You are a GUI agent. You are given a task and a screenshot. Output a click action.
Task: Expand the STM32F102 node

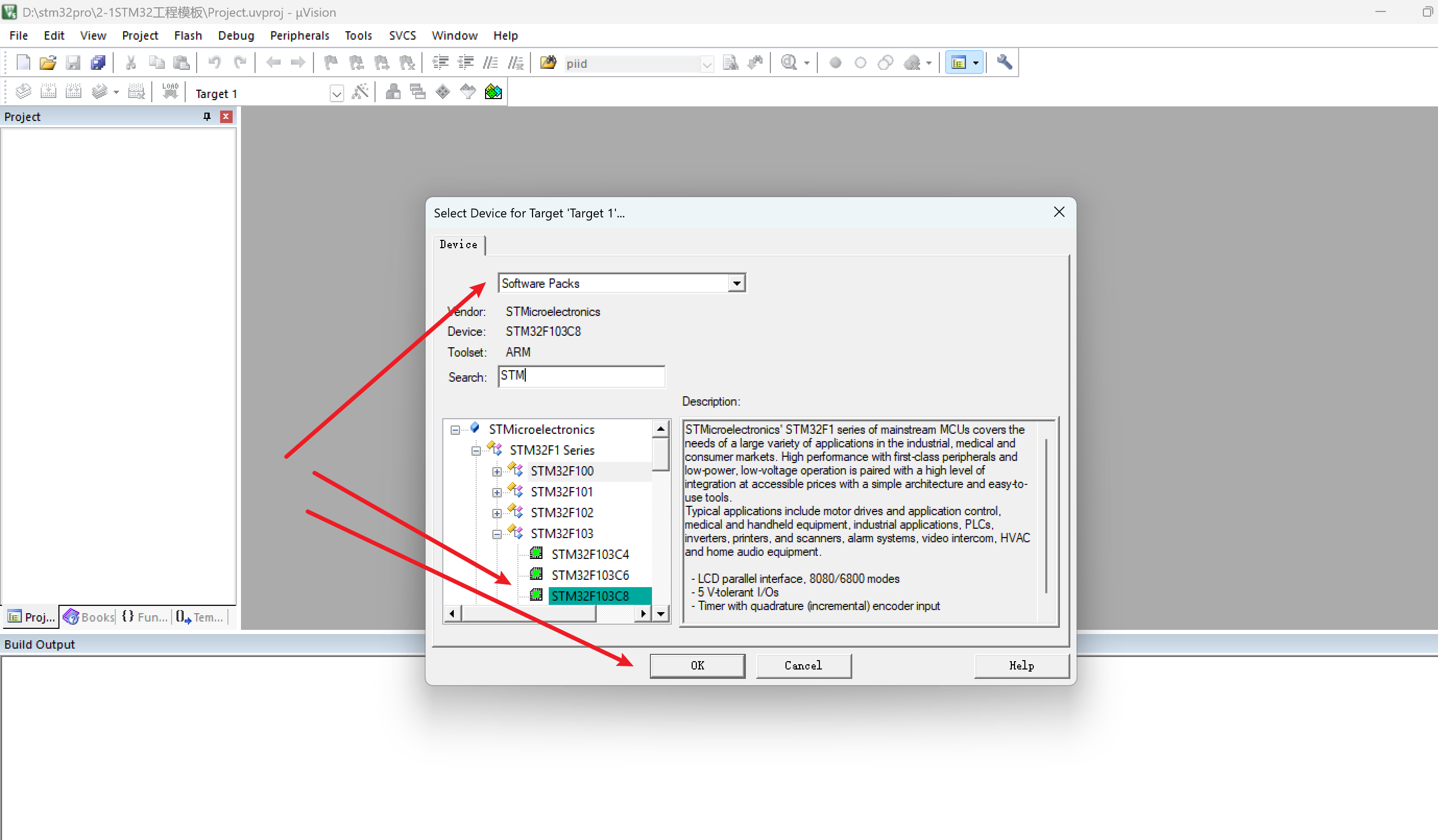point(497,513)
